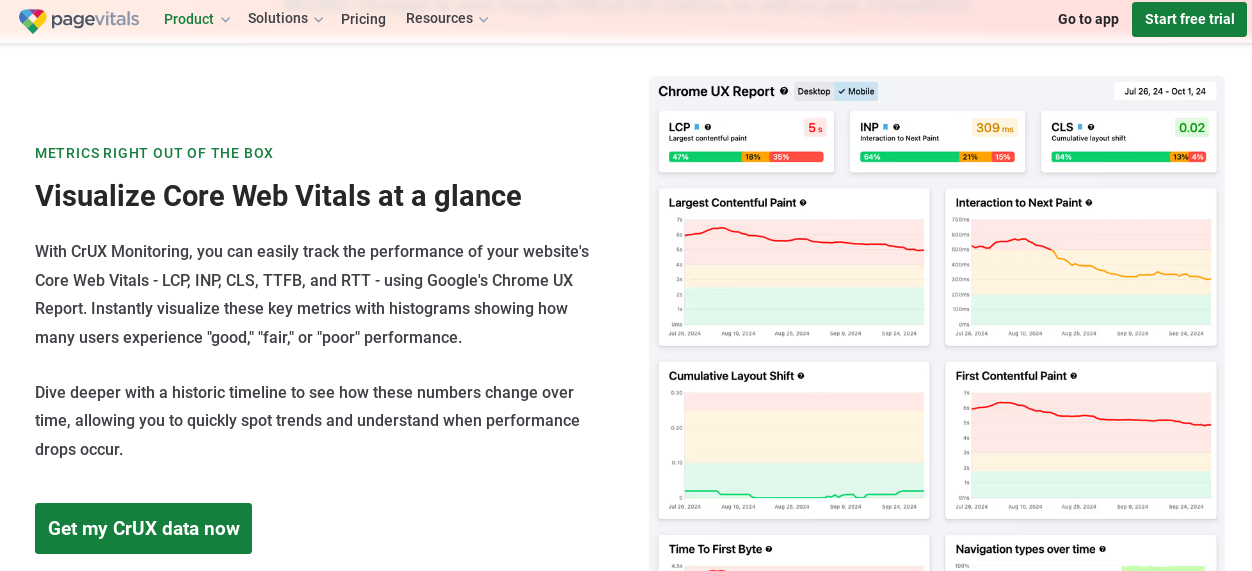
Task: Click the Go to app link
Action: tap(1088, 19)
